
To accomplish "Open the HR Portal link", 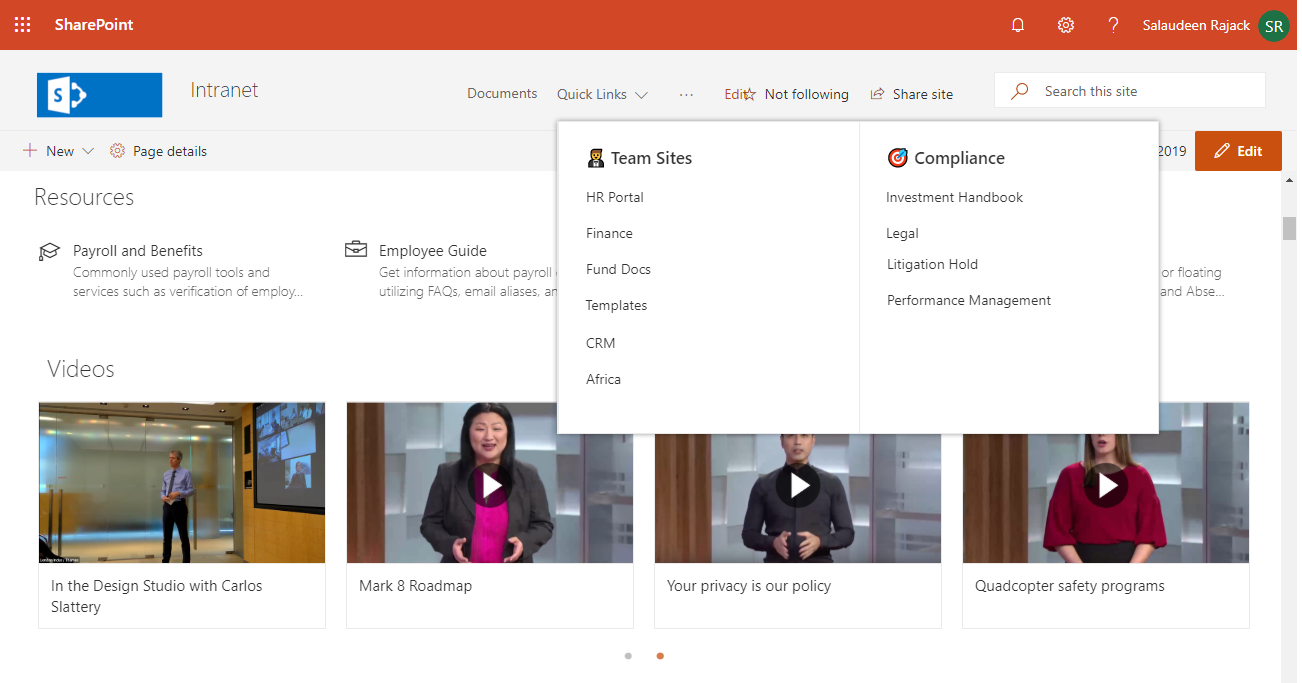I will coord(614,197).
